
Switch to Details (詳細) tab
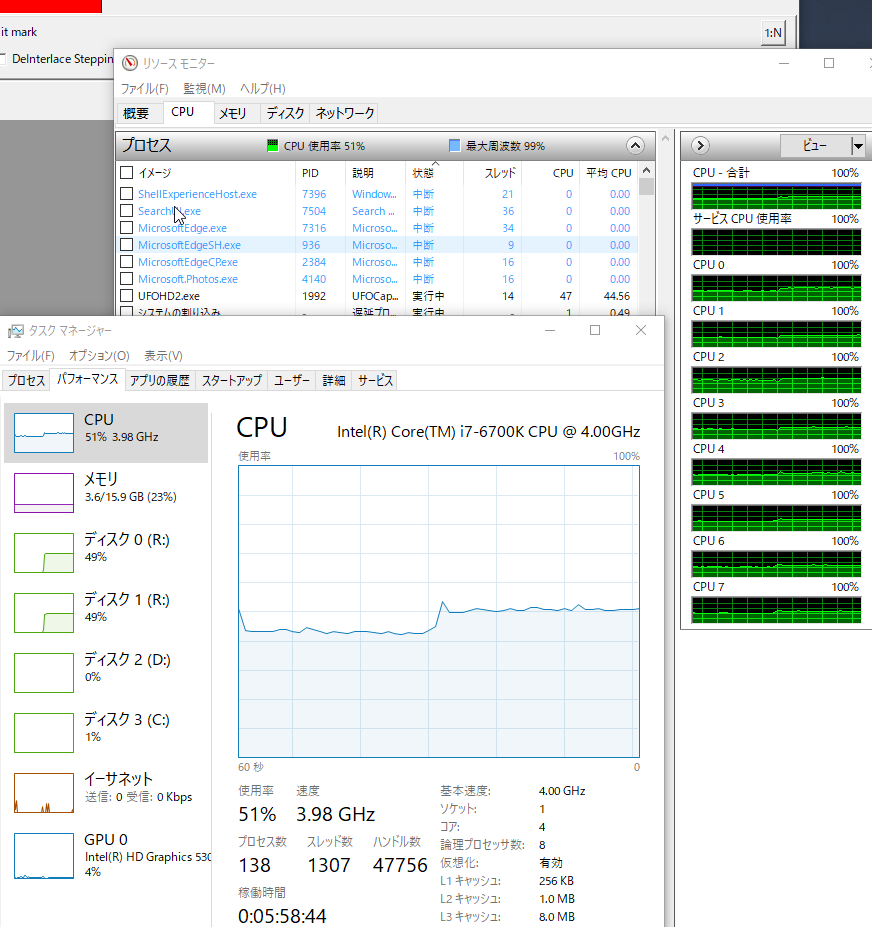tap(334, 381)
